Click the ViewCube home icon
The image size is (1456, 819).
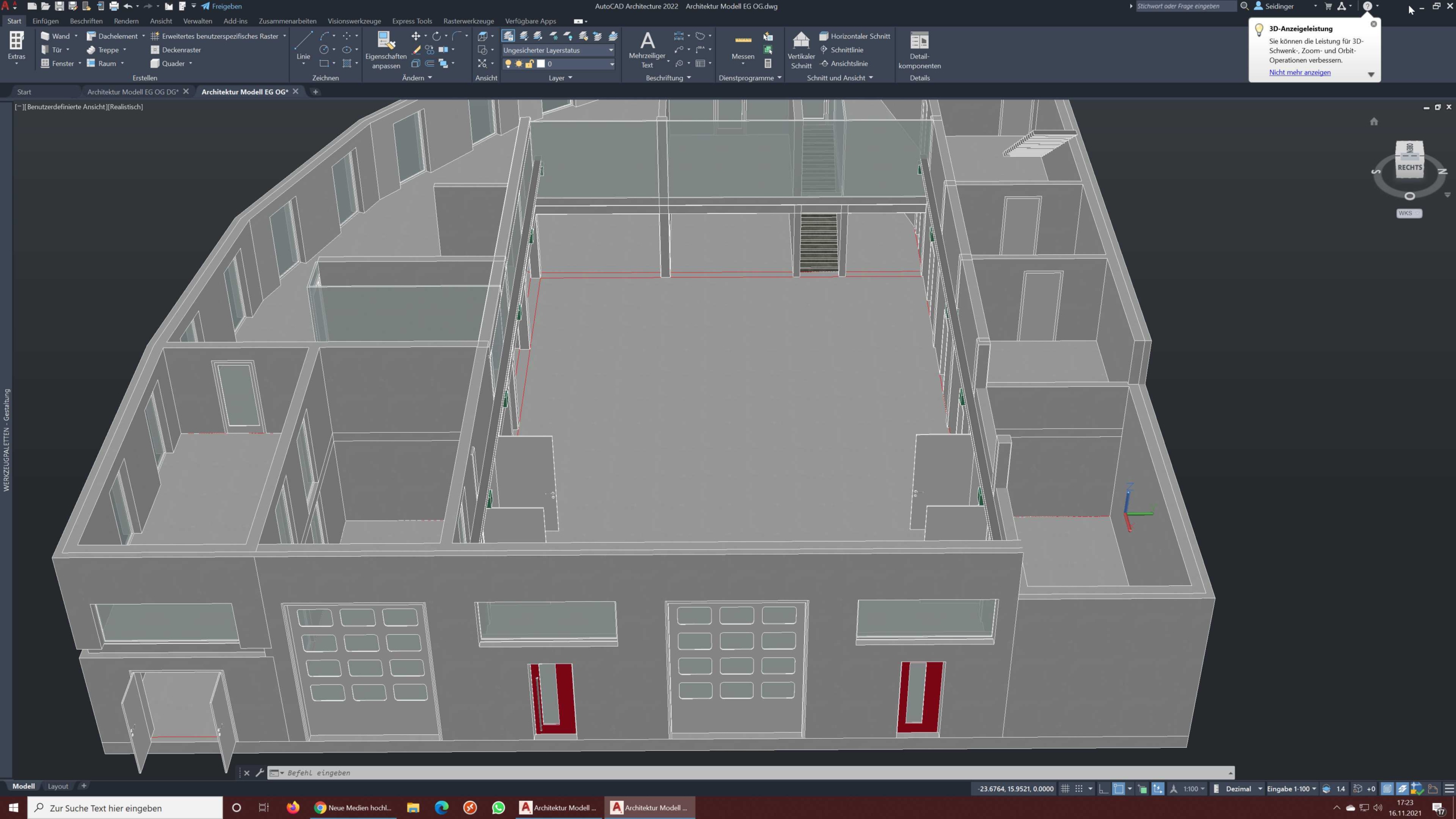pyautogui.click(x=1374, y=121)
